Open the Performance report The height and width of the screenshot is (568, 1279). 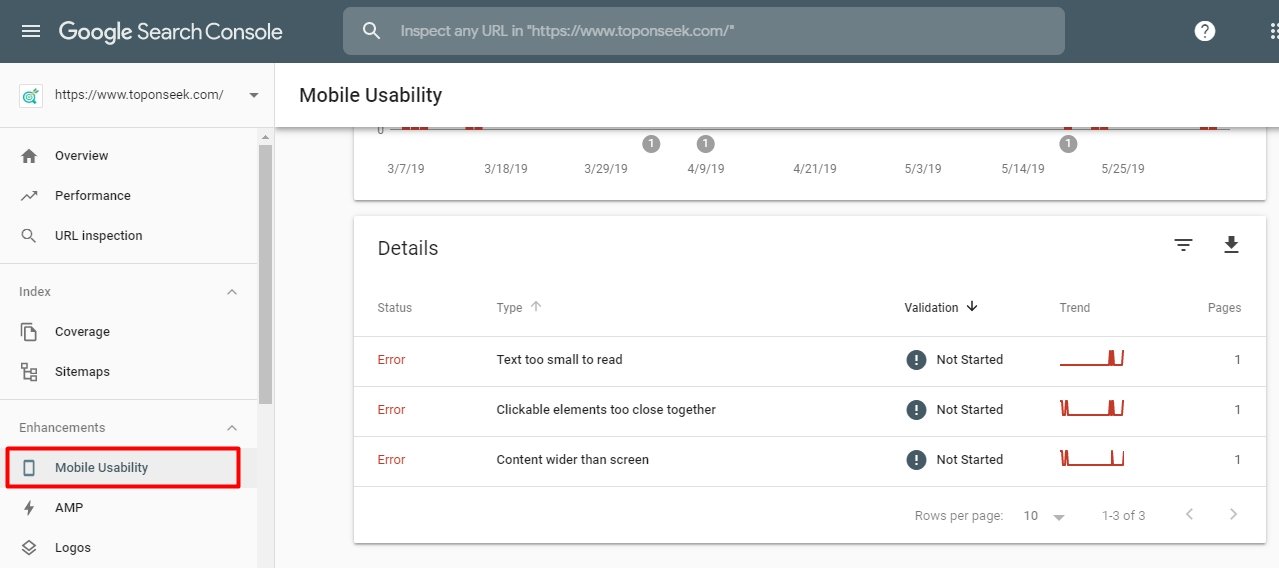[x=92, y=196]
